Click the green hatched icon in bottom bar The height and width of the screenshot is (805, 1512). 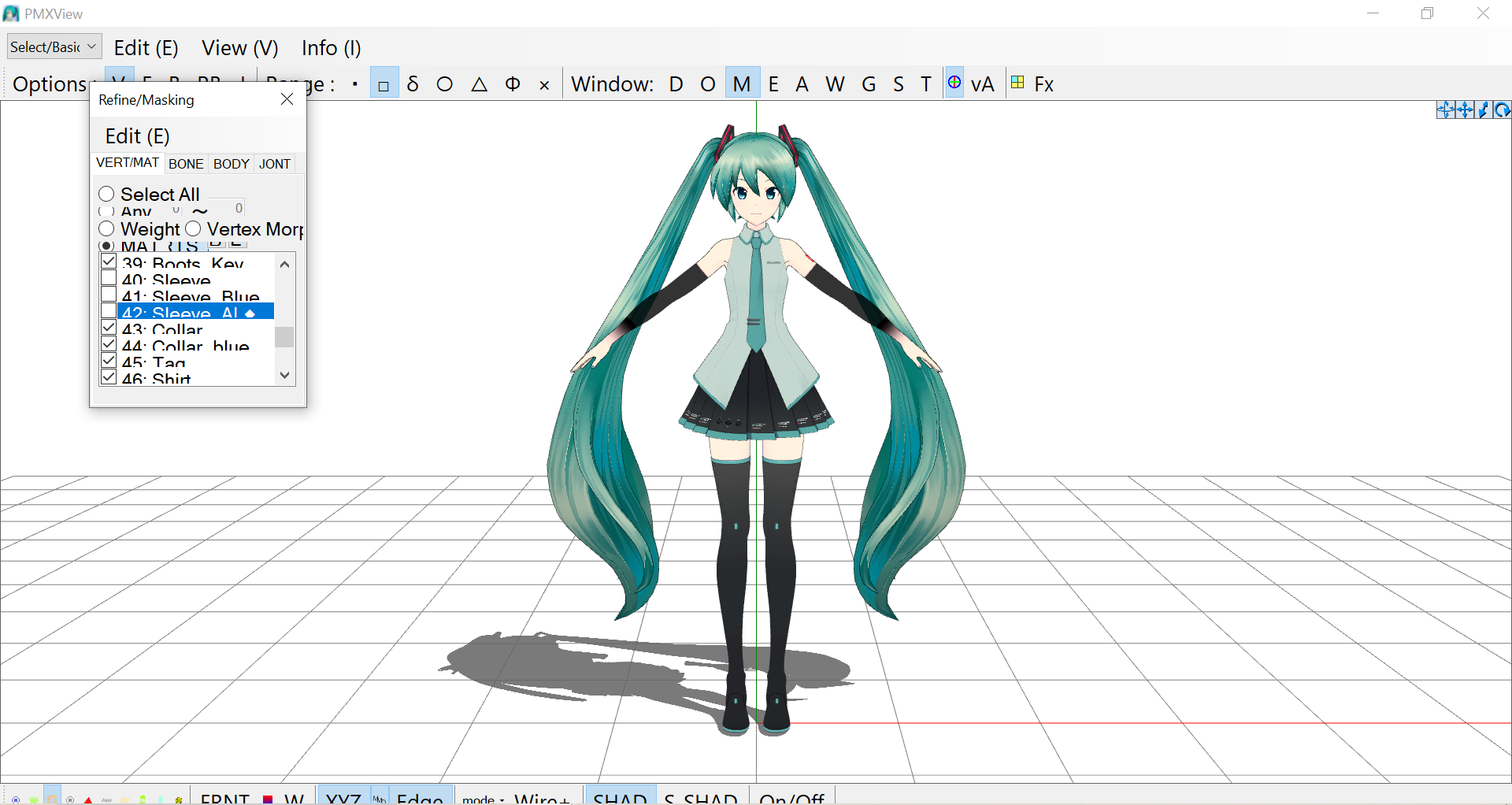pos(34,799)
